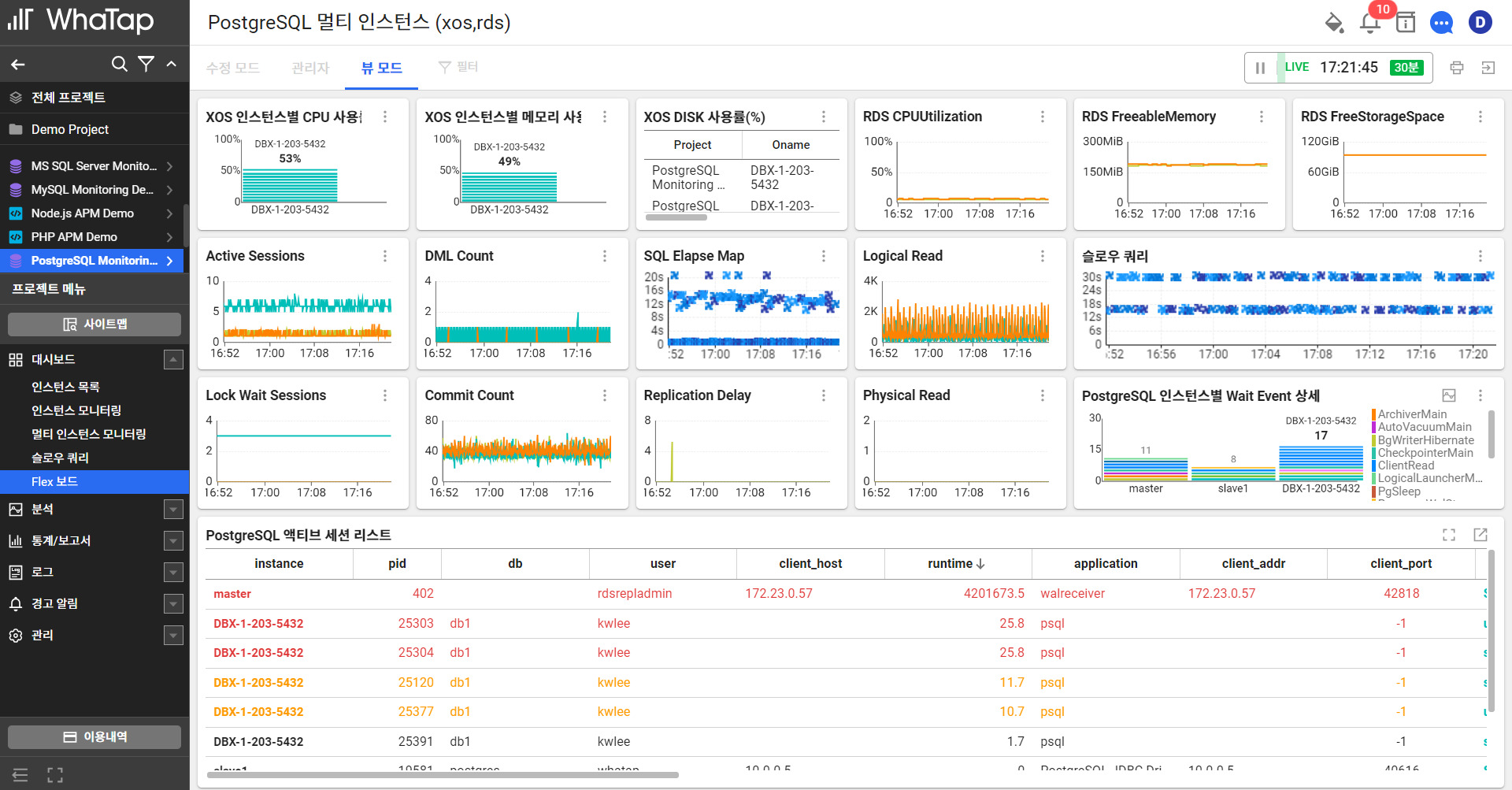Open Logical Read widget options menu
The image size is (1512, 790).
click(1043, 256)
